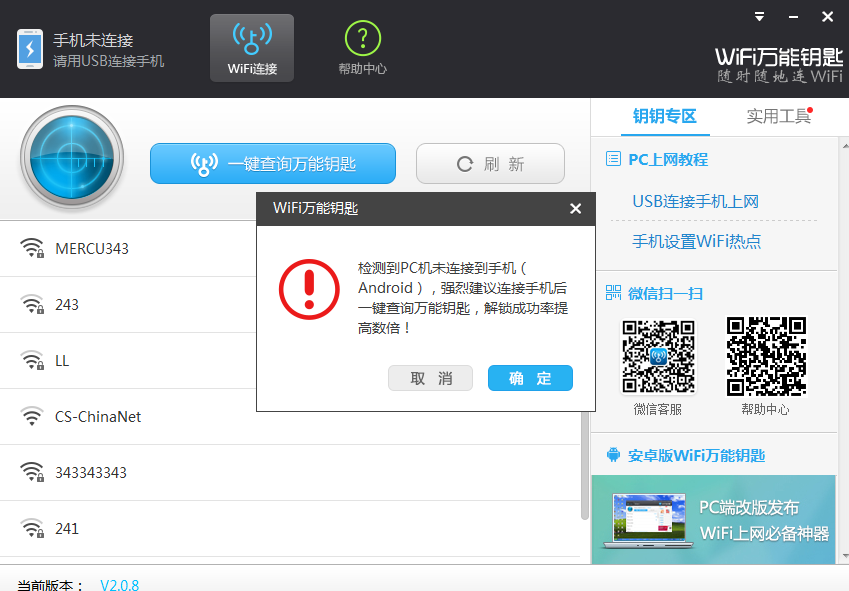Open USB连接手机上网 link
Image resolution: width=849 pixels, height=591 pixels.
[695, 201]
